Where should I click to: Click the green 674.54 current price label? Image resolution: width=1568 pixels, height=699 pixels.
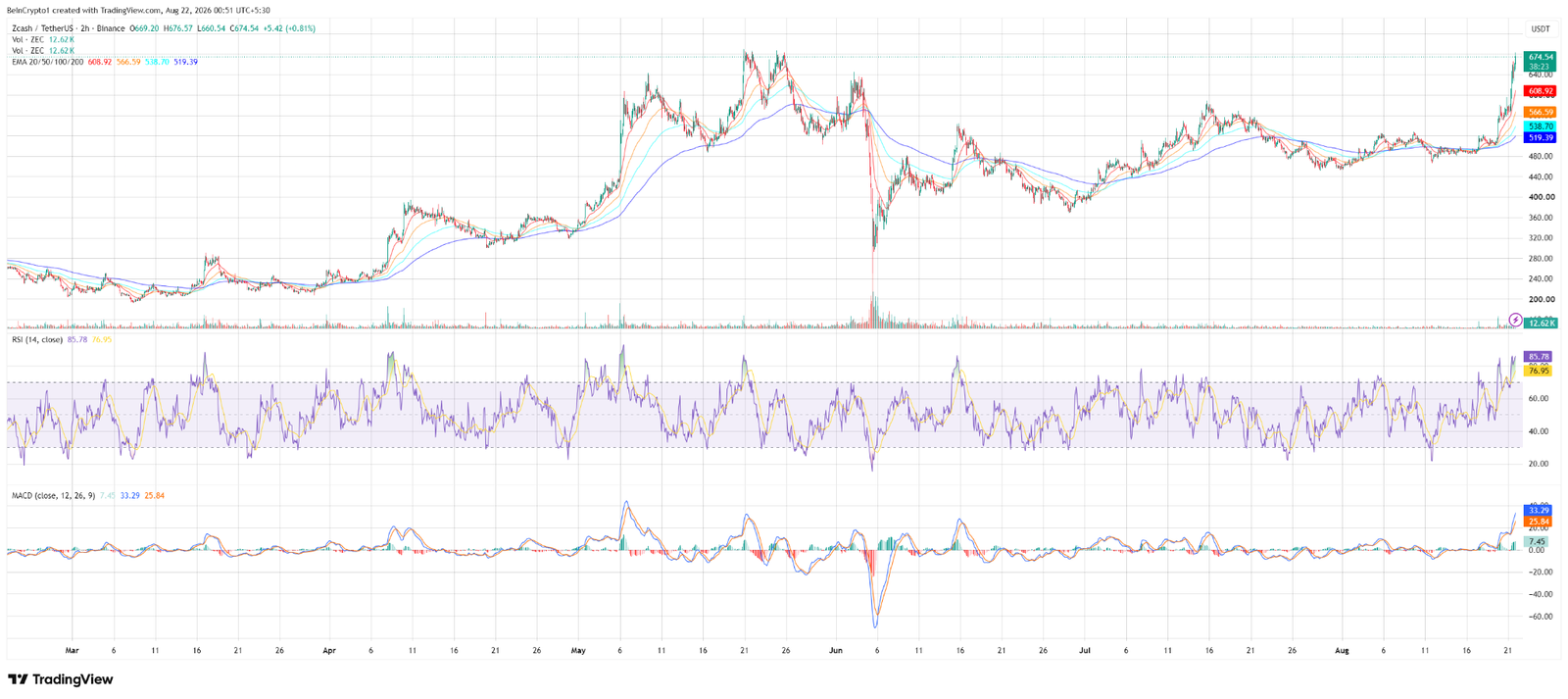point(1541,58)
